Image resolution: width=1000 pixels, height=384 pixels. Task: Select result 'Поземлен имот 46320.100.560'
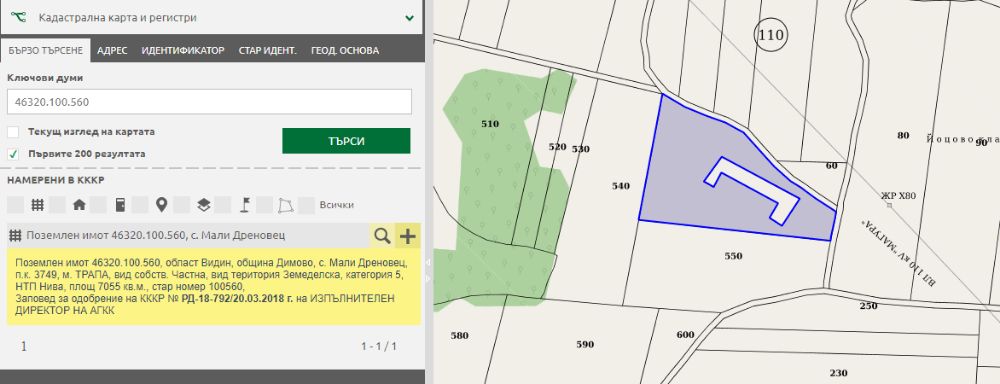pyautogui.click(x=156, y=235)
